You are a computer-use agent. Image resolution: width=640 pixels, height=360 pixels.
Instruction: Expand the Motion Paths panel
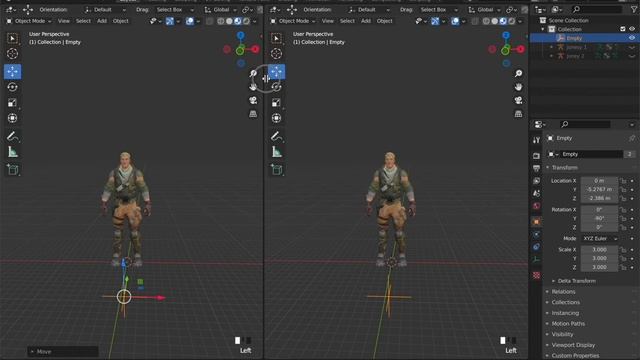click(568, 324)
